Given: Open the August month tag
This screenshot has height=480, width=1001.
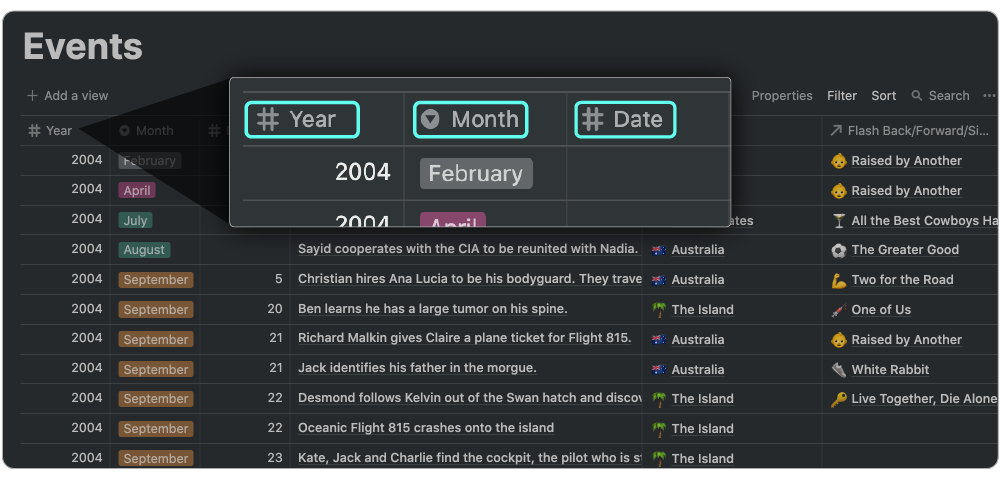Looking at the screenshot, I should (x=144, y=250).
